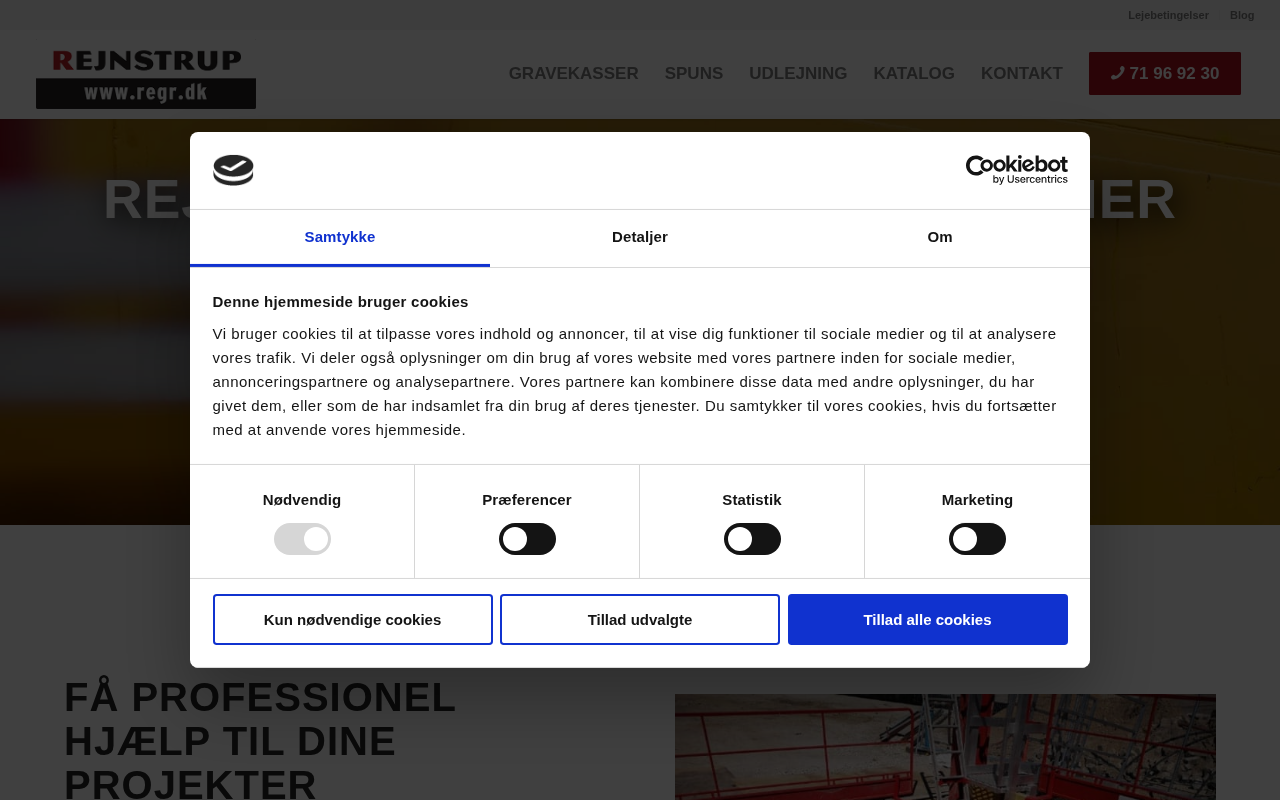Call via the 71 96 92 30 button
Viewport: 1280px width, 800px height.
1165,74
